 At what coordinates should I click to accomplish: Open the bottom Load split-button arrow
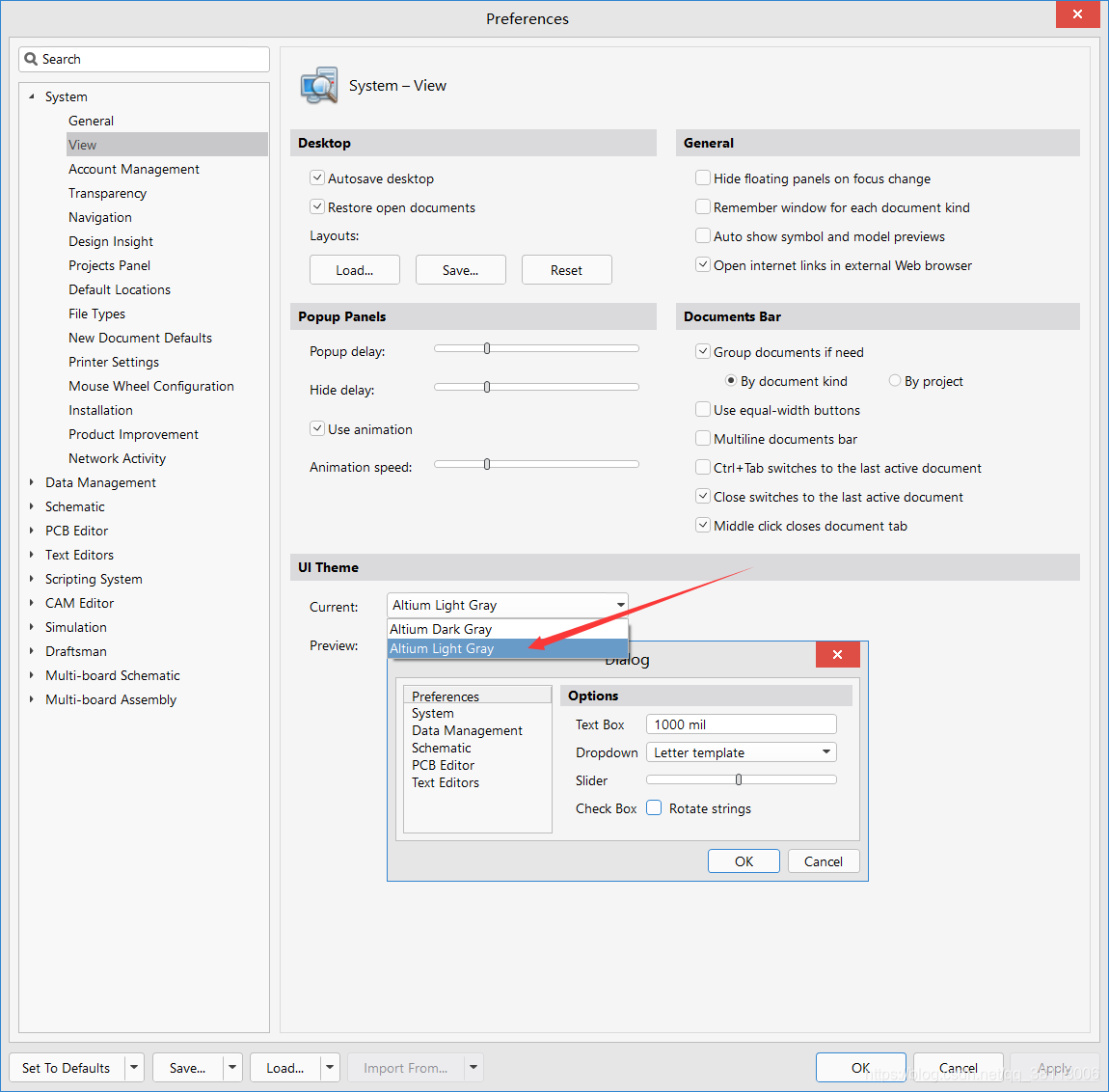tap(330, 1068)
